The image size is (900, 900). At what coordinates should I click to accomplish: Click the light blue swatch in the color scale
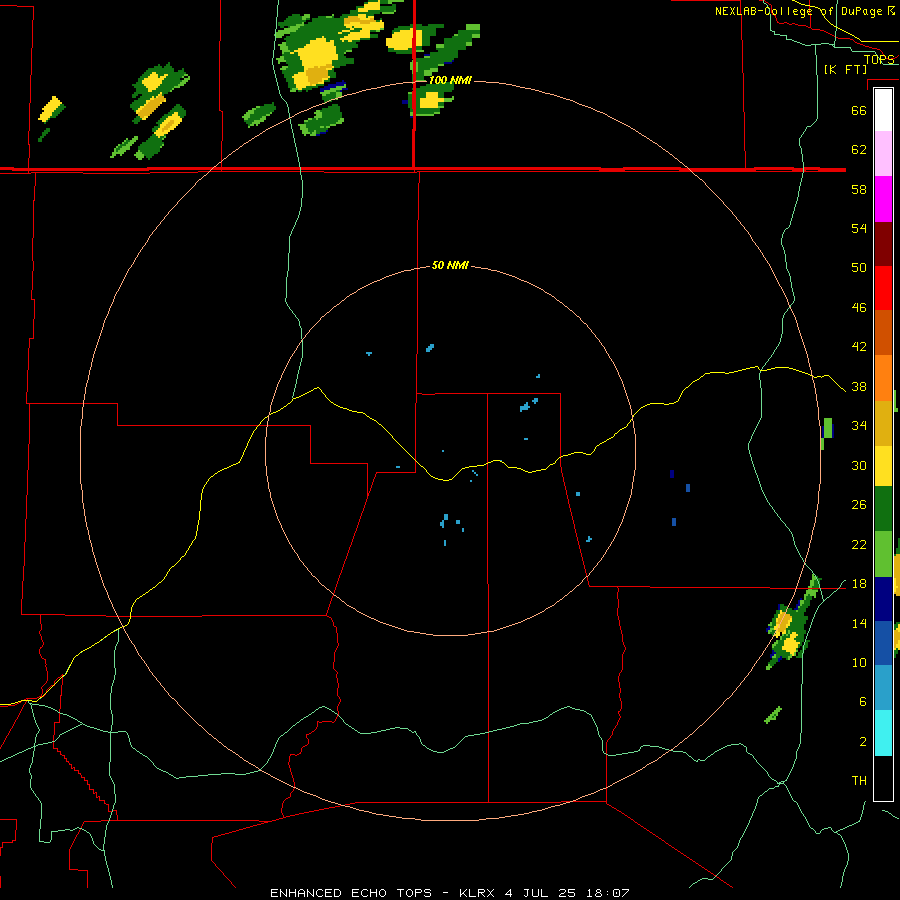tap(883, 688)
